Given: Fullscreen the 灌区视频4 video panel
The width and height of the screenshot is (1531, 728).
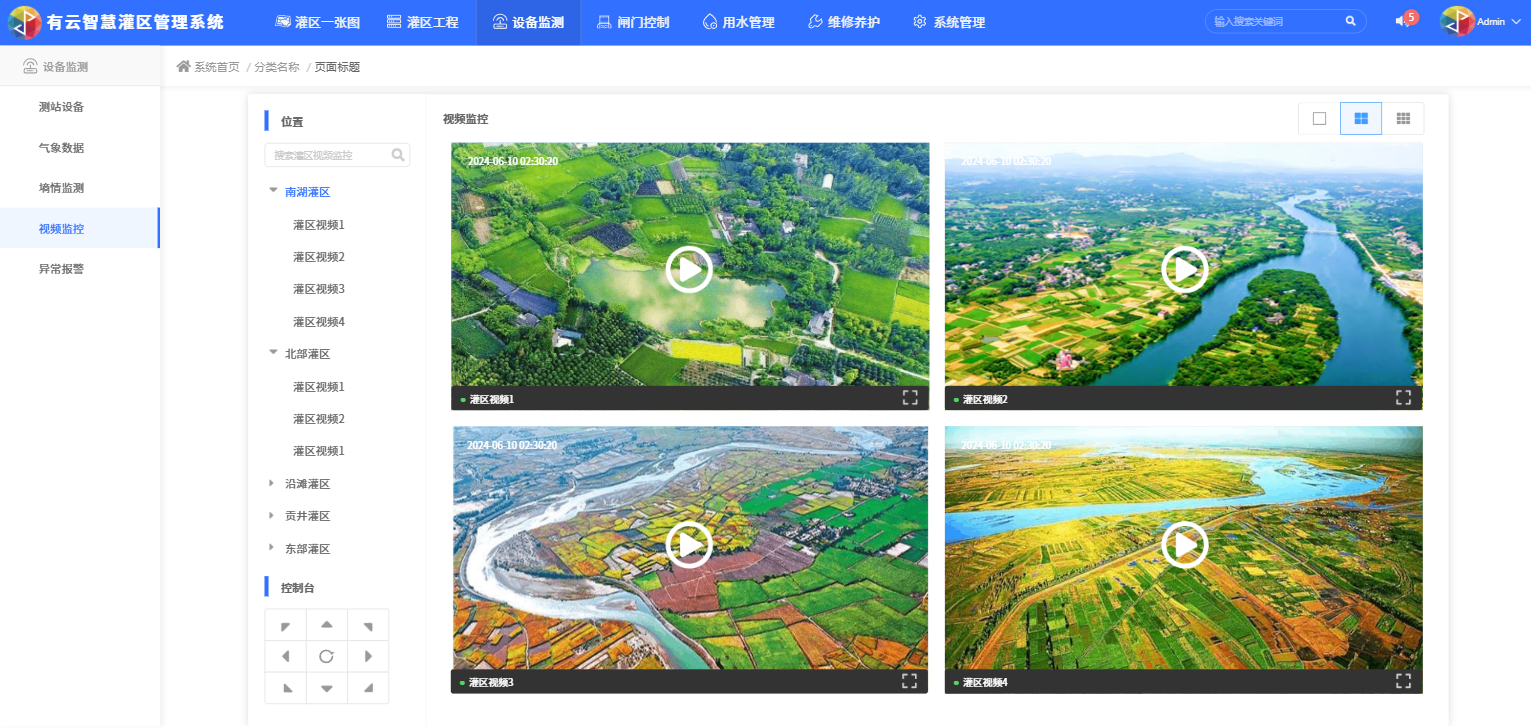Looking at the screenshot, I should 1403,681.
